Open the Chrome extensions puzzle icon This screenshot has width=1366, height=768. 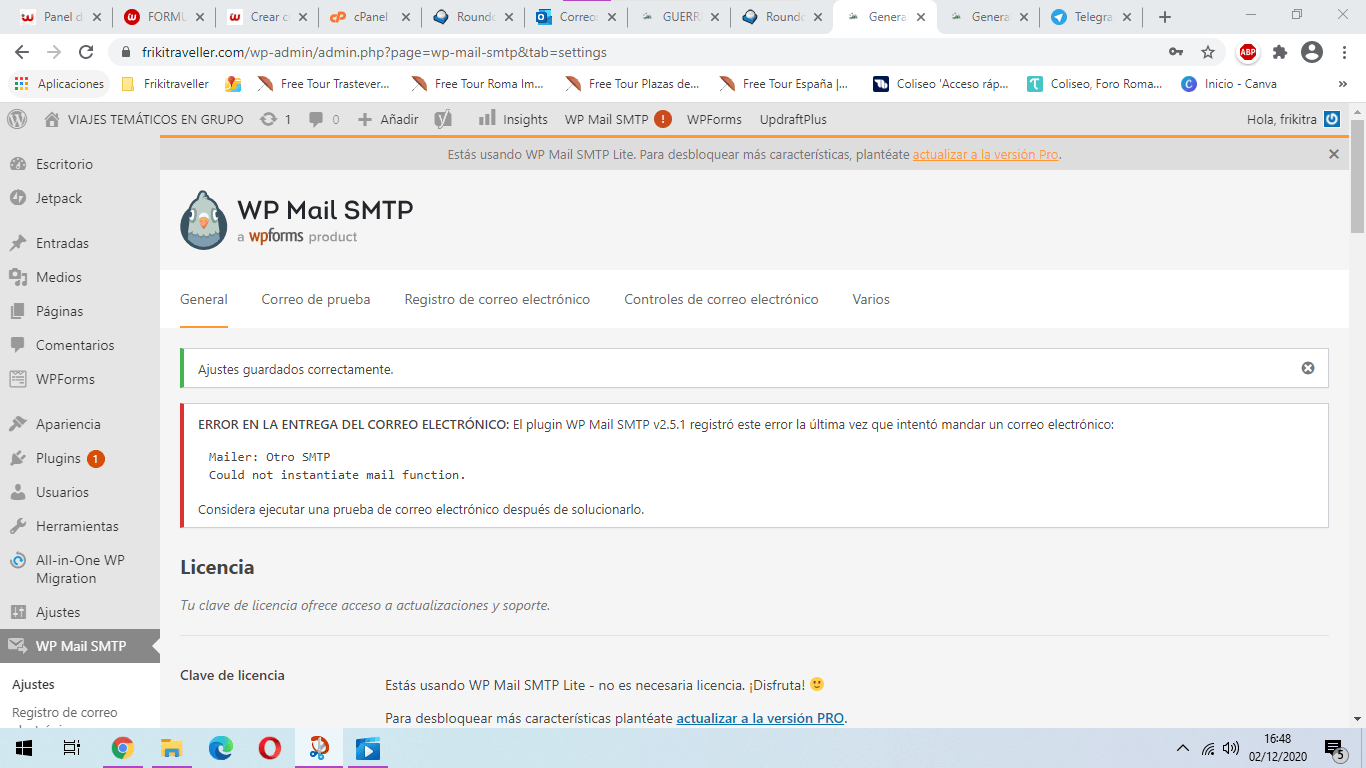pos(1280,52)
